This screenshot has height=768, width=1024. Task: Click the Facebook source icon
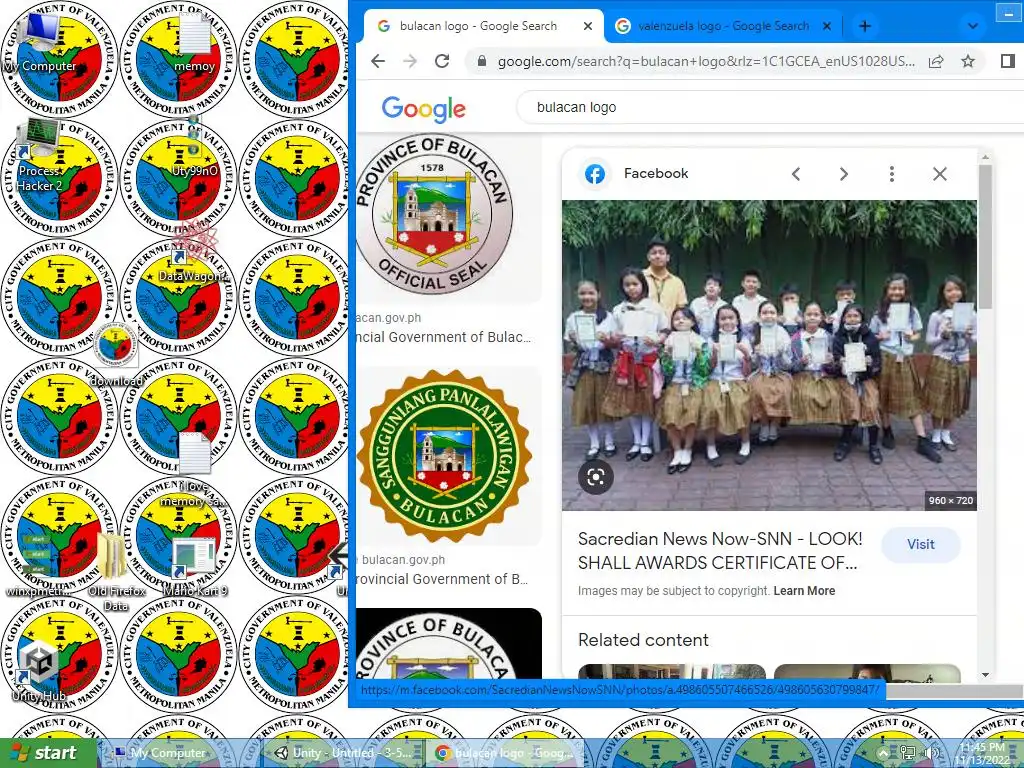click(x=595, y=174)
